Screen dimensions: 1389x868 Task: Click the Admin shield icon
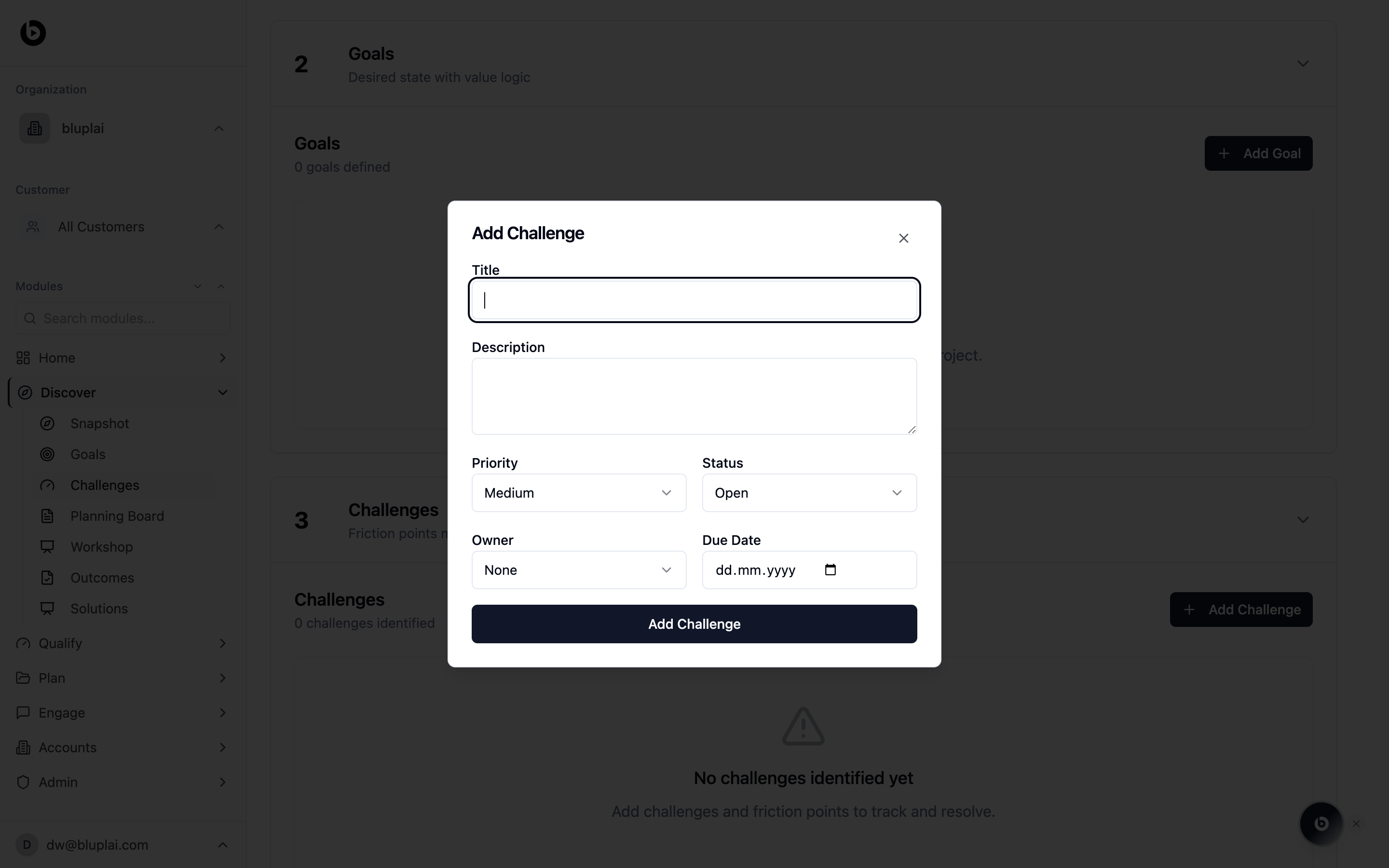(x=23, y=783)
